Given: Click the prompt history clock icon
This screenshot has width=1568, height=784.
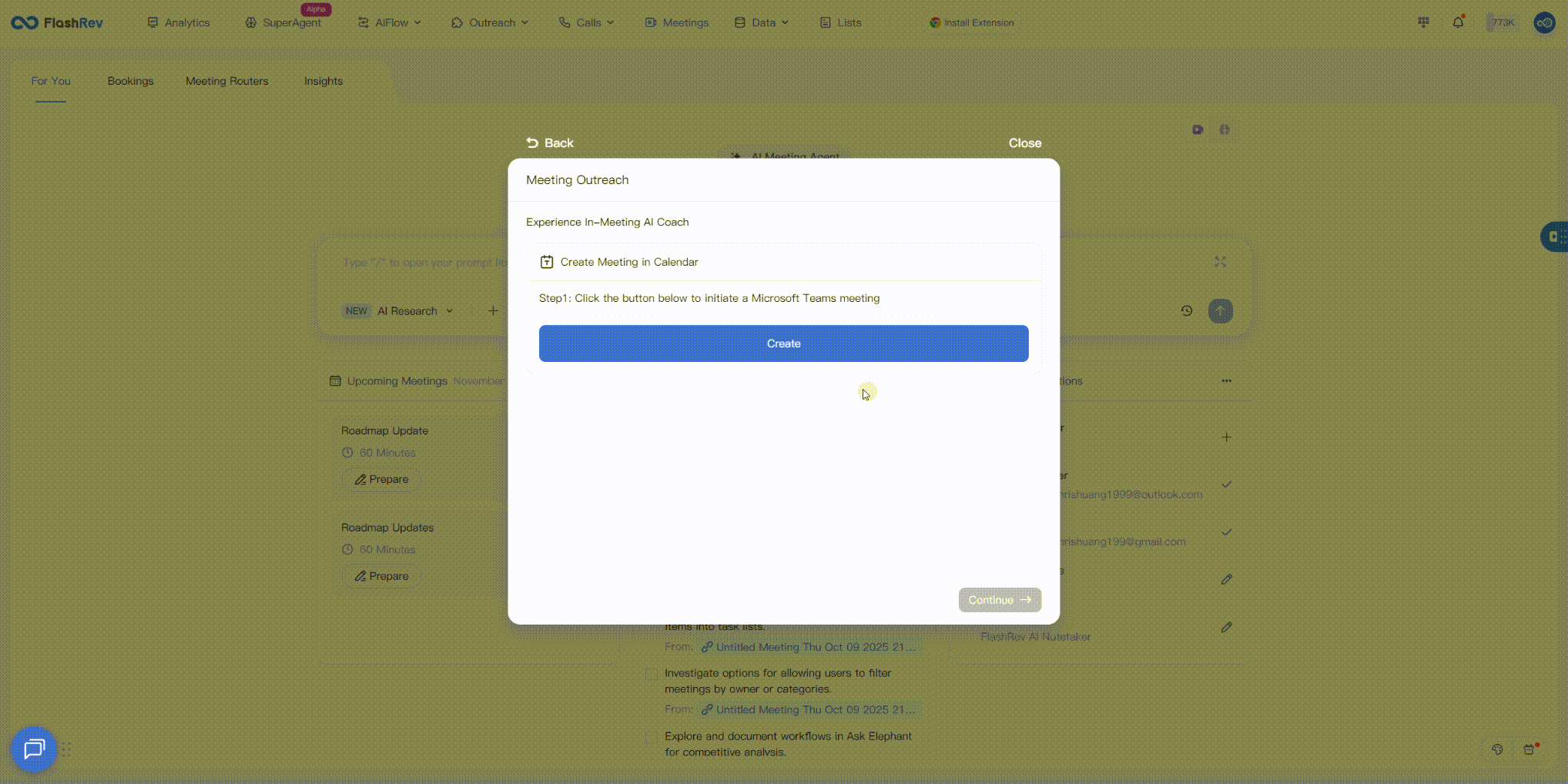Looking at the screenshot, I should [x=1187, y=311].
